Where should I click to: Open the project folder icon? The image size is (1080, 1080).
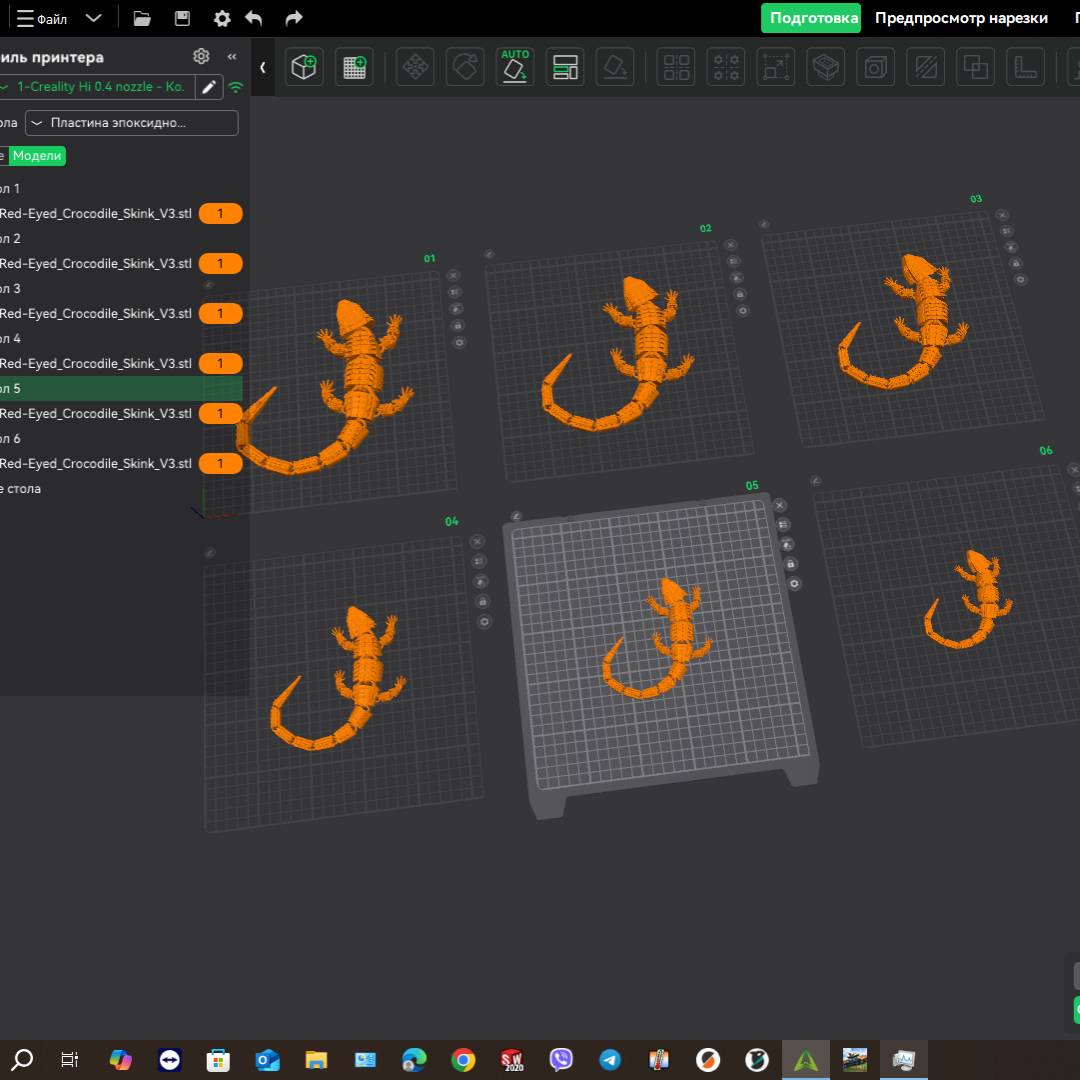(142, 18)
